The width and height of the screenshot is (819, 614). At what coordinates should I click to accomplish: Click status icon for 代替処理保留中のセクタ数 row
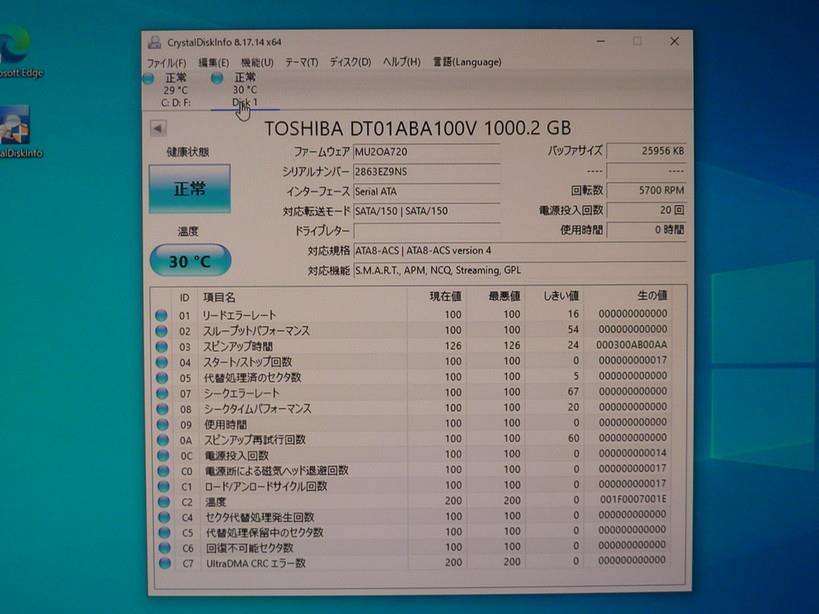point(165,533)
